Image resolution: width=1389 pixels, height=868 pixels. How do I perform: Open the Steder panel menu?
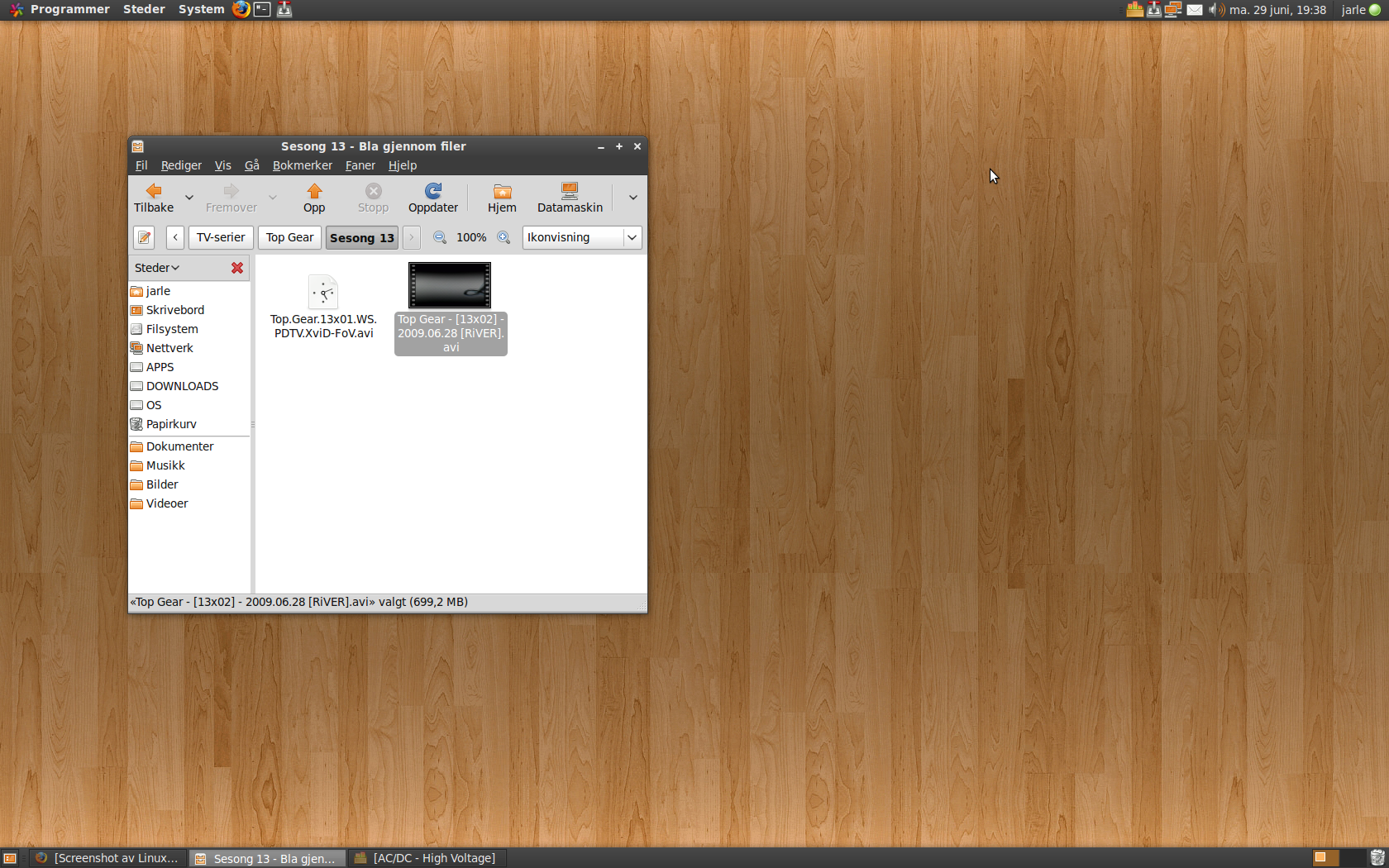pyautogui.click(x=145, y=10)
